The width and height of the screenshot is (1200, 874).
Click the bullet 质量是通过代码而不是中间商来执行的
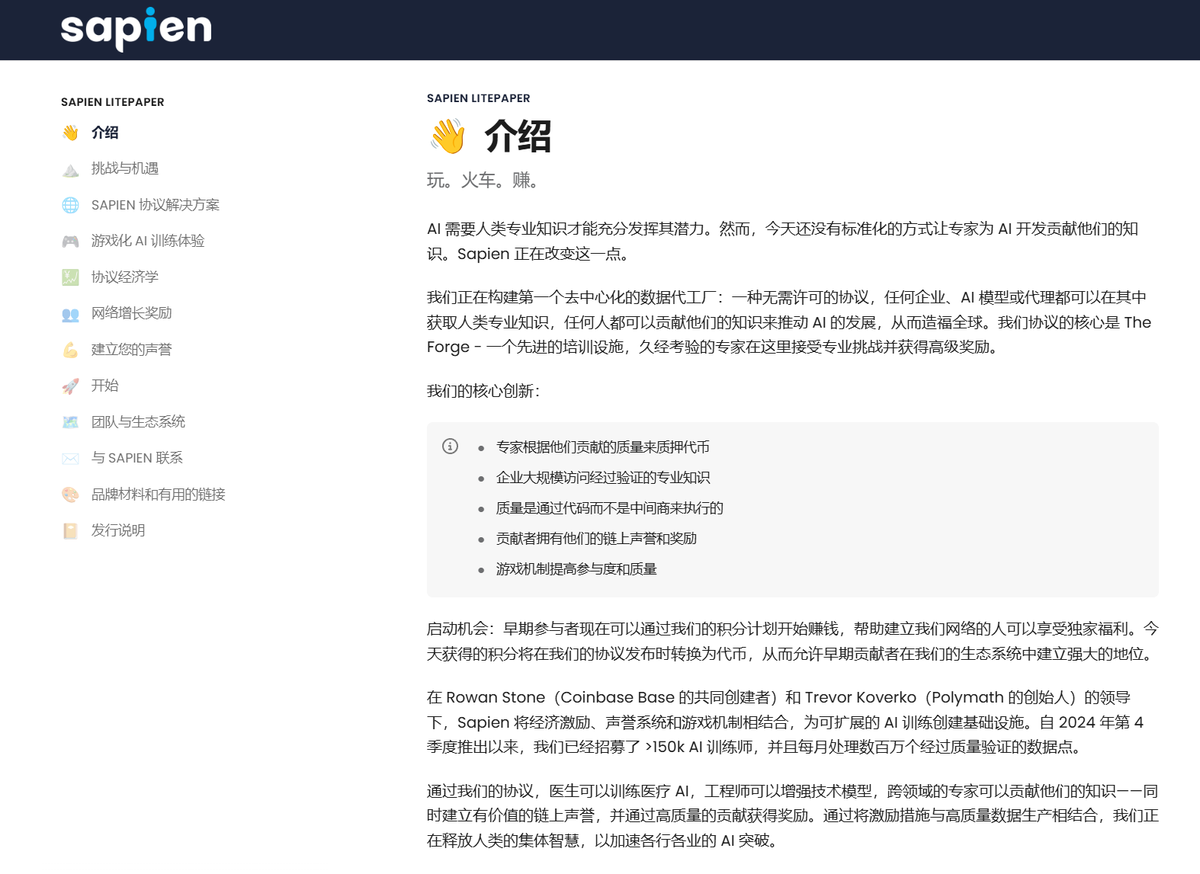click(610, 508)
